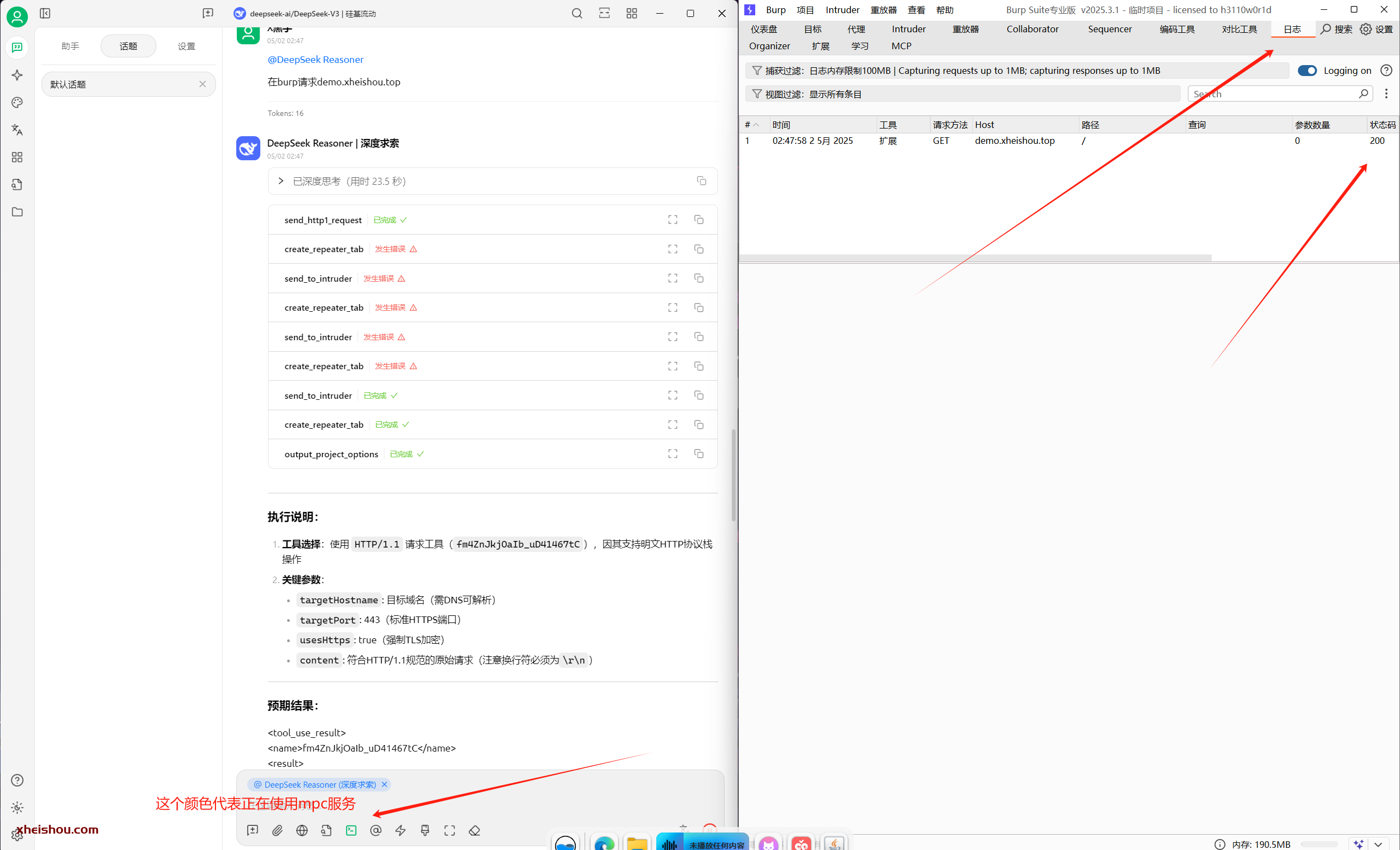Click the chat vertical scrollbar thumb
The width and height of the screenshot is (1400, 850).
pos(733,474)
